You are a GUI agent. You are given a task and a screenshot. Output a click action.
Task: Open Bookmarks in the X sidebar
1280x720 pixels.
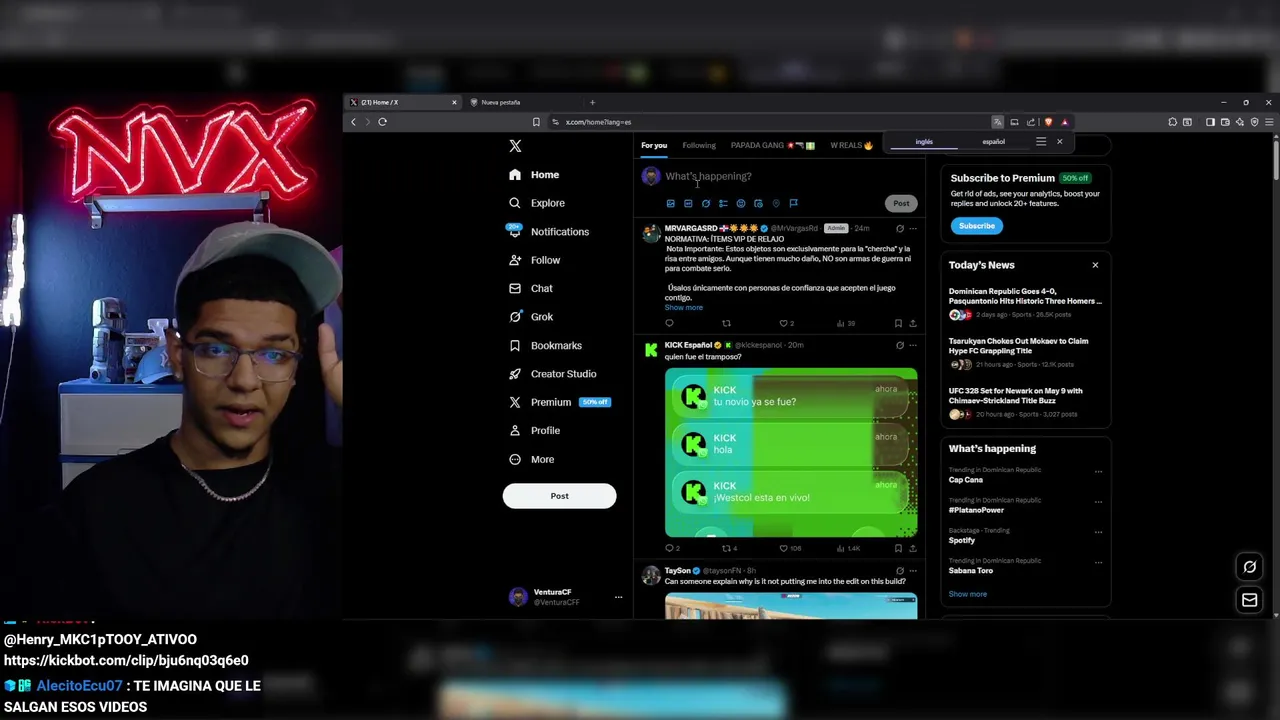coord(545,345)
